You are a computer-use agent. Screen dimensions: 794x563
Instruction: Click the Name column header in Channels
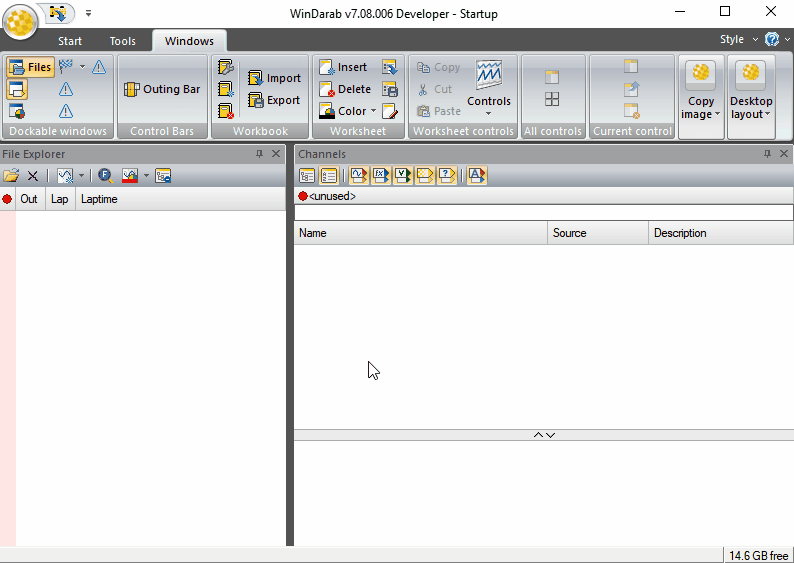click(420, 233)
